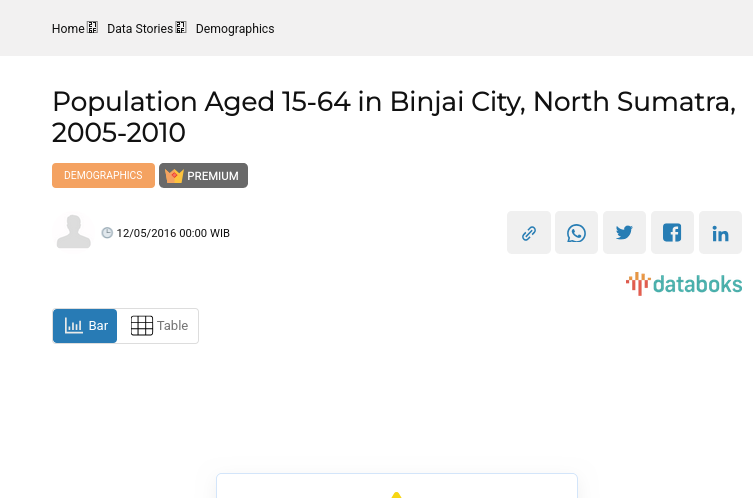
Task: Go to Home in the breadcrumb
Action: coord(68,29)
